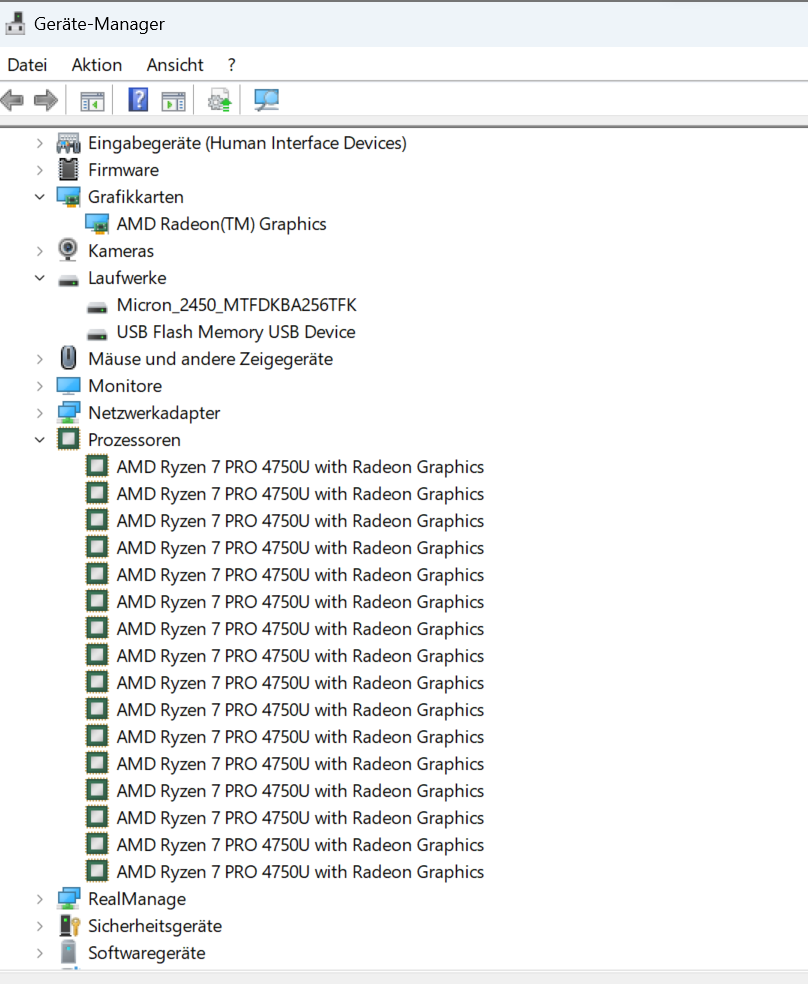Select the RealManage label
Screen dimensions: 808x984
(137, 899)
